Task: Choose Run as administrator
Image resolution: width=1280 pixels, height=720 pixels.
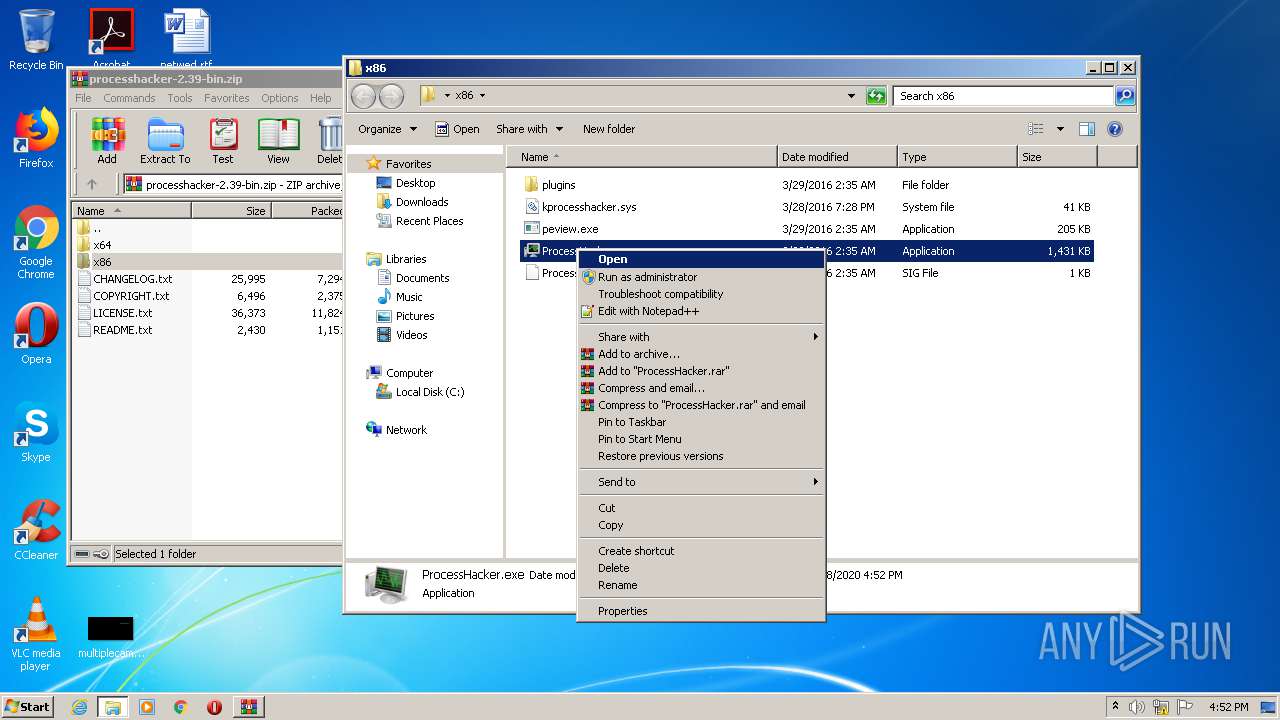Action: point(701,277)
